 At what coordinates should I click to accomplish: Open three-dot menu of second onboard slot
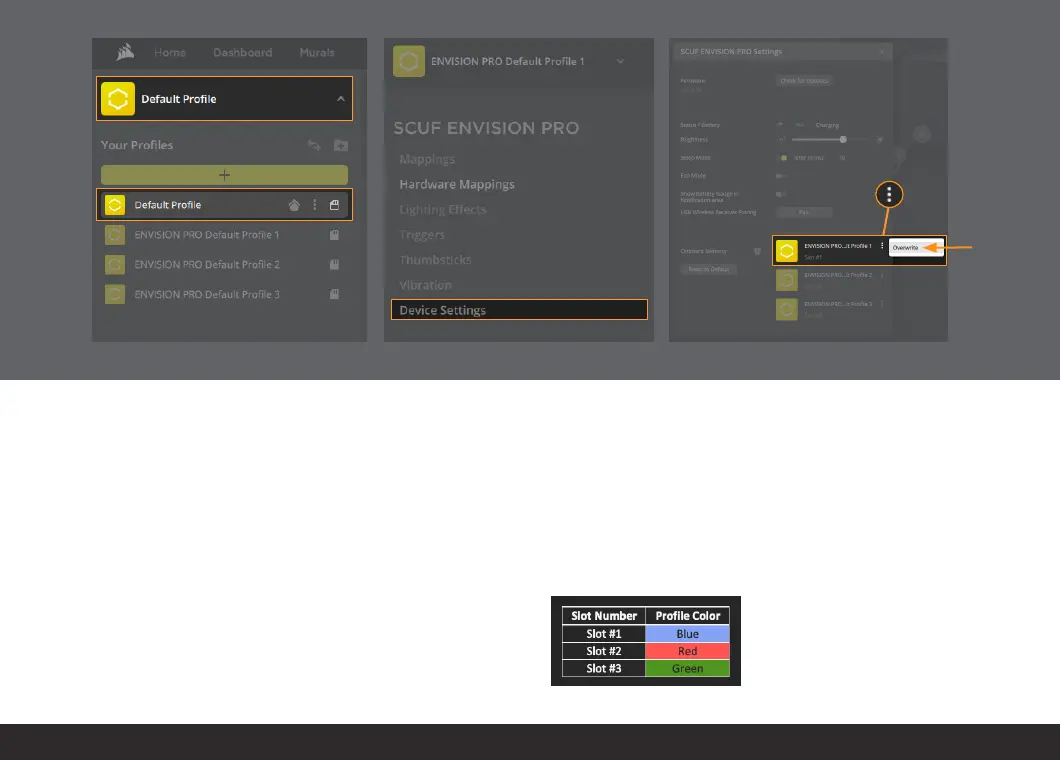pos(882,275)
